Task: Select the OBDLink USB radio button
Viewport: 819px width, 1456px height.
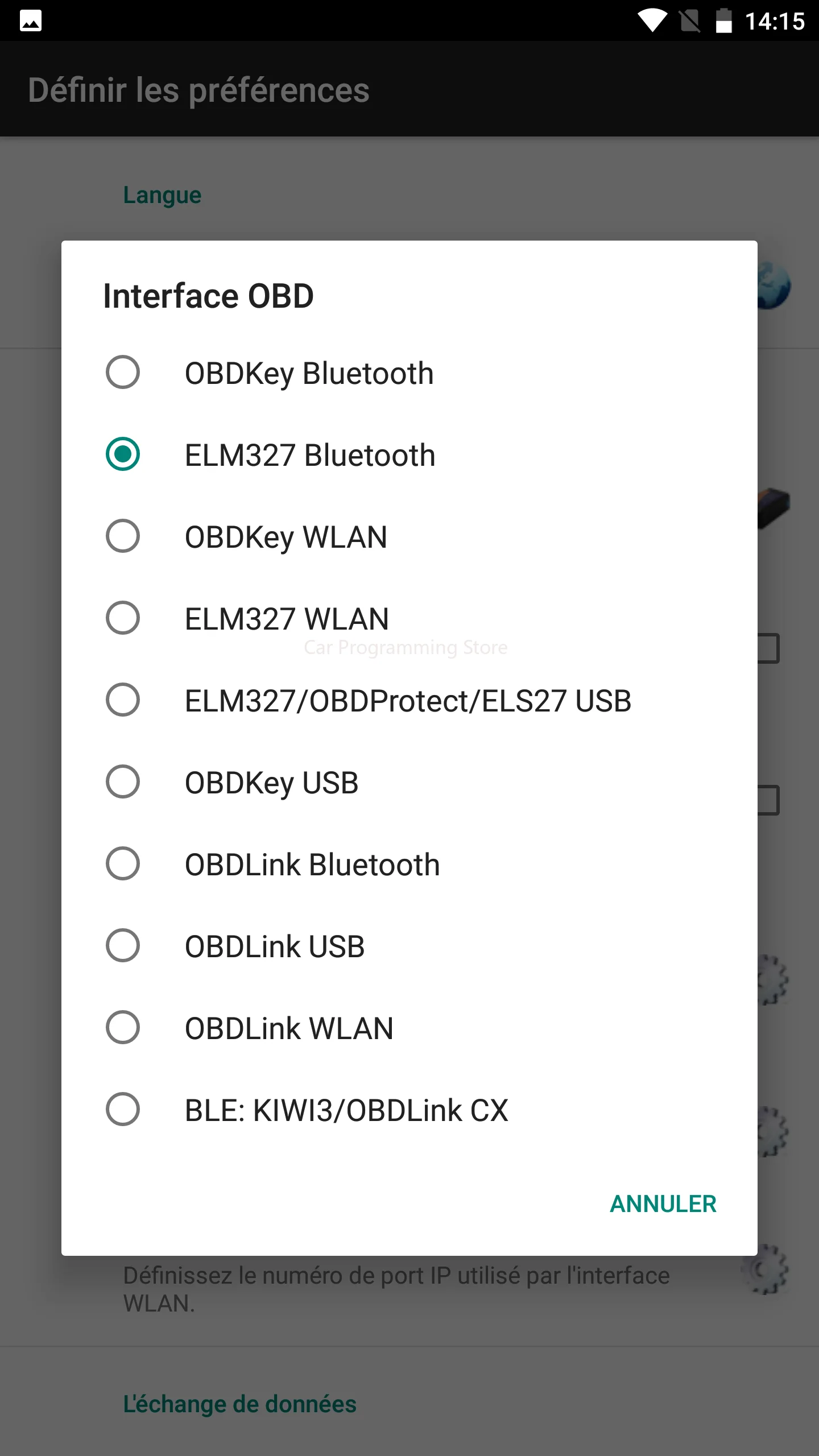Action: tap(123, 946)
